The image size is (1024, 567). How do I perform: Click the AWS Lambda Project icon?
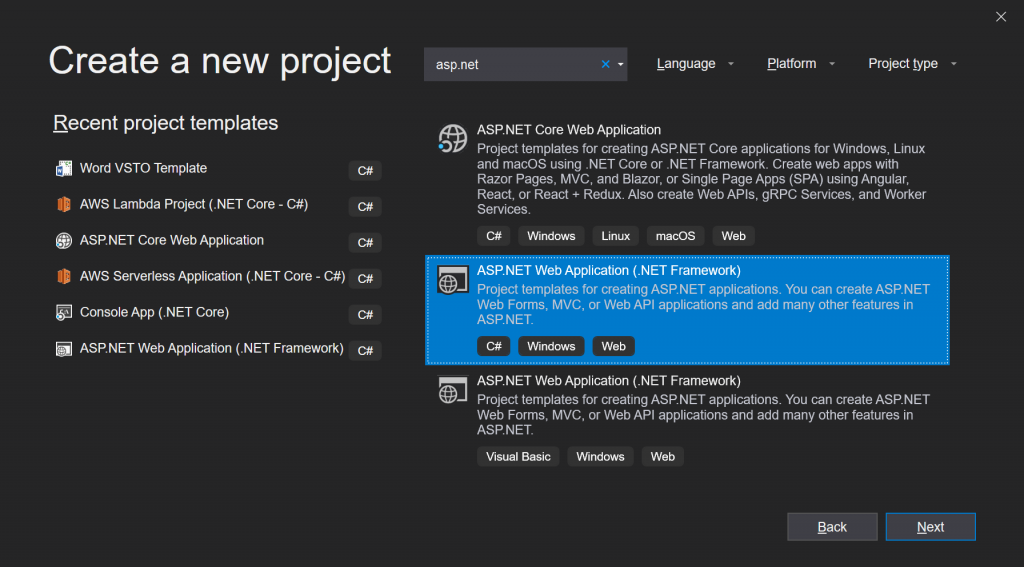(x=63, y=204)
